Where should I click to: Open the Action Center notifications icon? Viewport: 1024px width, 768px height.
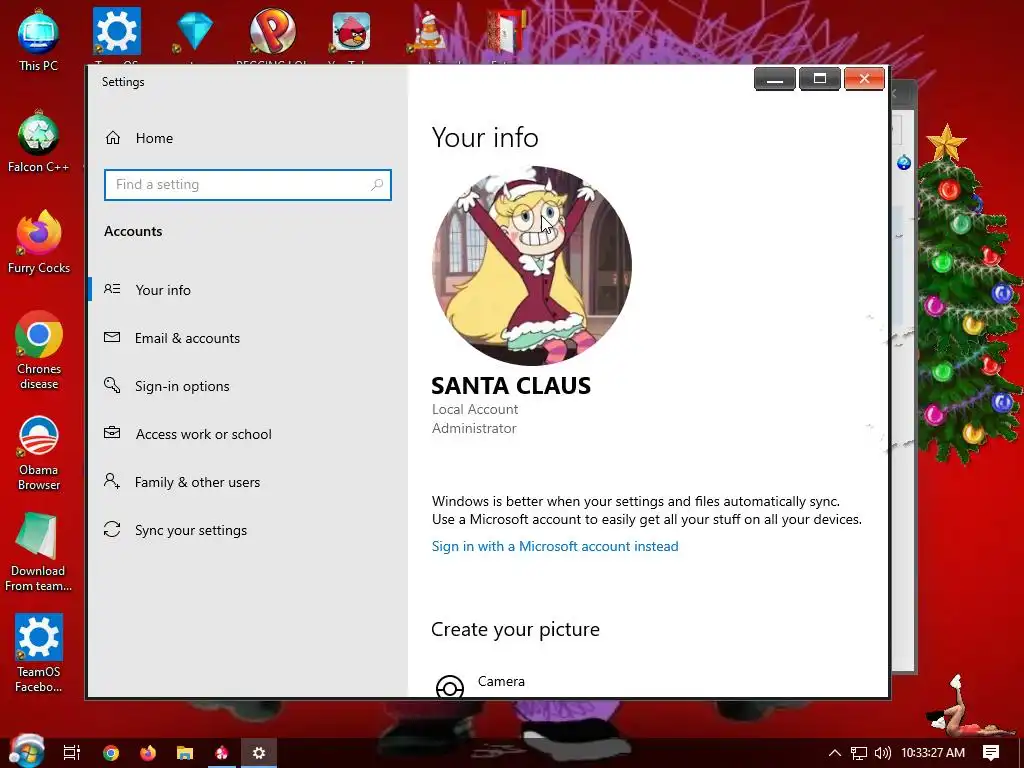[991, 753]
